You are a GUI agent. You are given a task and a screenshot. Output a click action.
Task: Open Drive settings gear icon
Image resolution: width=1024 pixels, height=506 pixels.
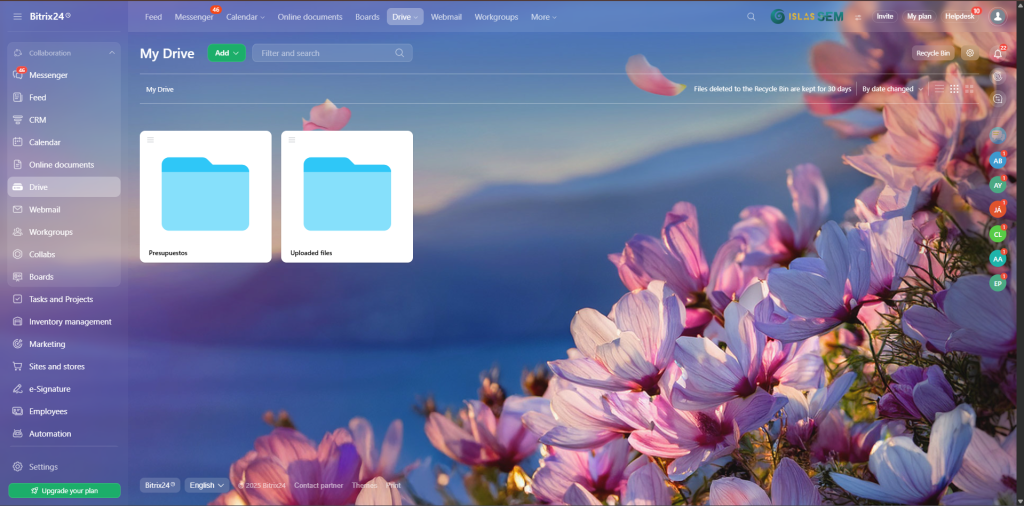pos(969,53)
